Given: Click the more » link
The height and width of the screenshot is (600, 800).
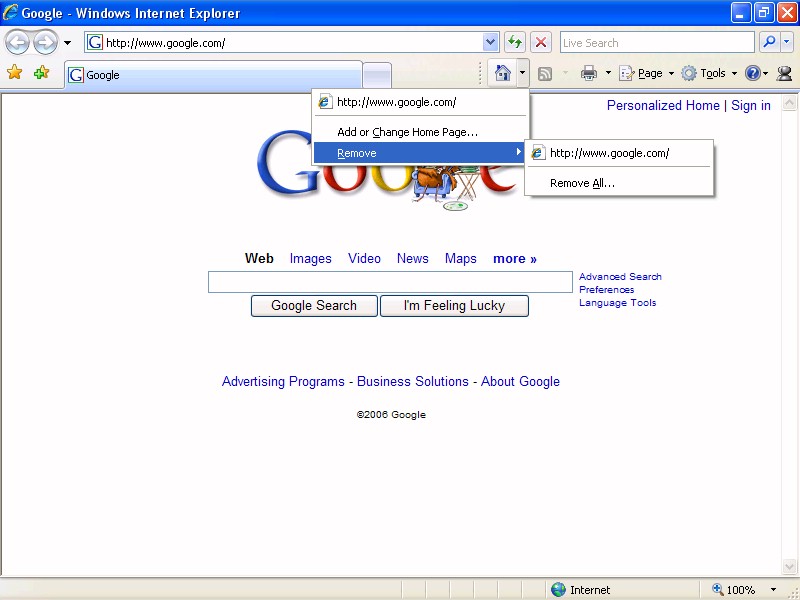Looking at the screenshot, I should coord(514,259).
